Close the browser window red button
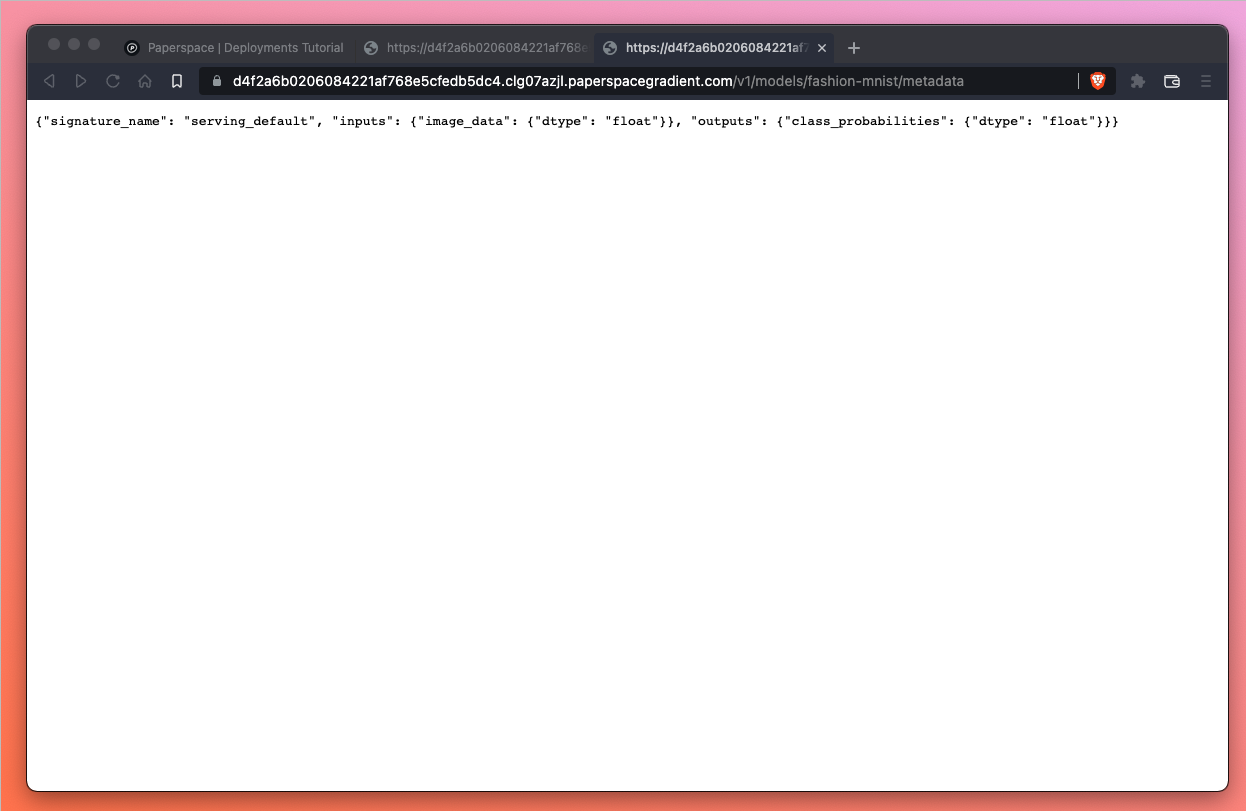The image size is (1246, 811). pyautogui.click(x=54, y=44)
